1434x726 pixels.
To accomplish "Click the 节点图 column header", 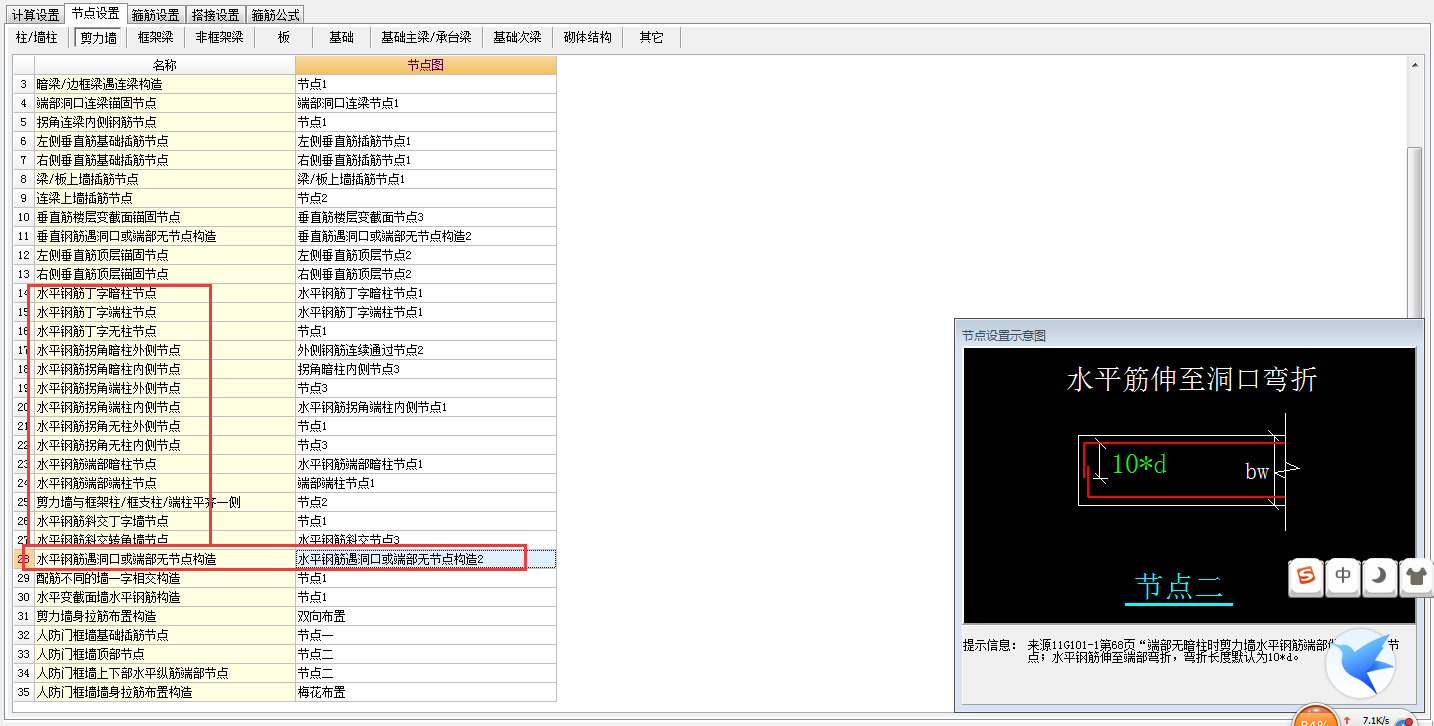I will coord(426,65).
